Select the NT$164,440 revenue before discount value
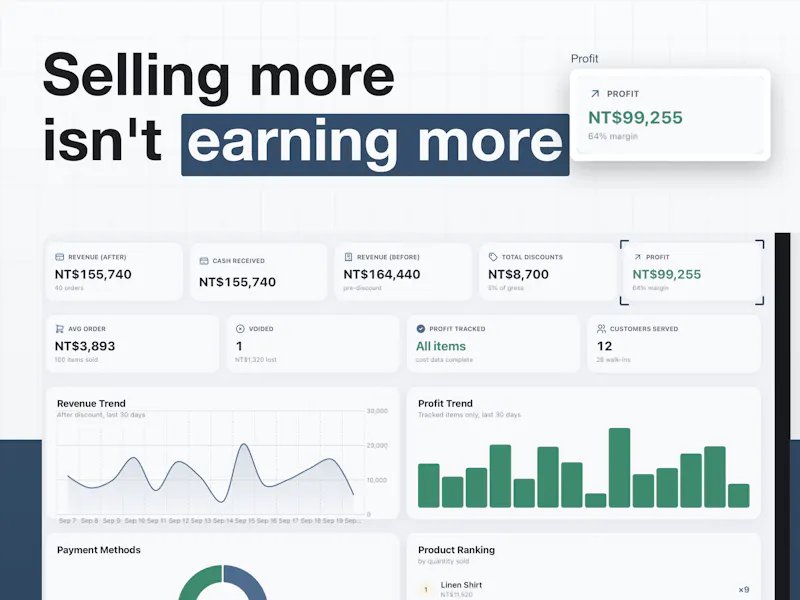 pos(382,274)
